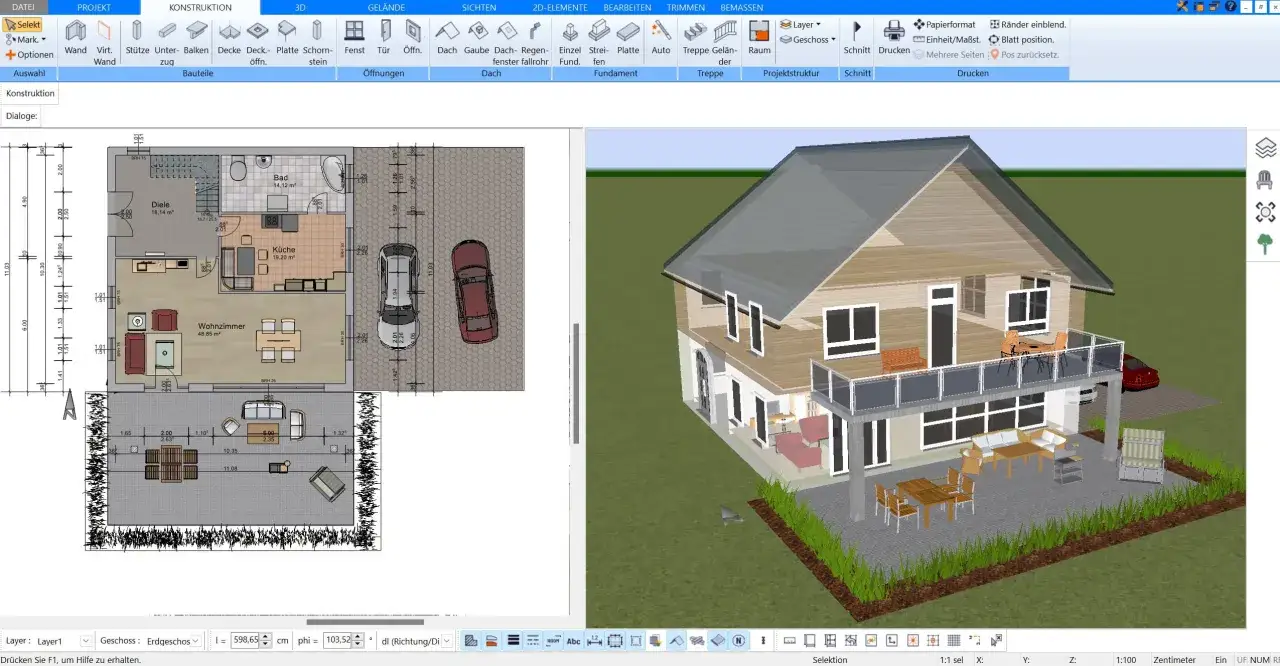1280x666 pixels.
Task: Click Papierformat in Drucken group
Action: 944,24
